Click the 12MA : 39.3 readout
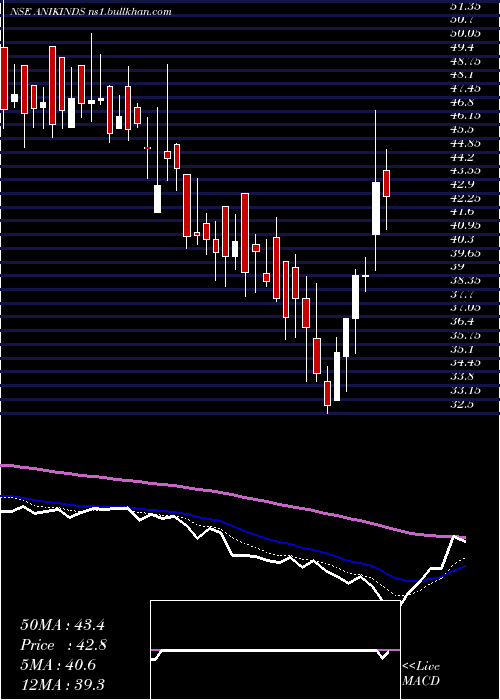The image size is (500, 700). (x=62, y=685)
